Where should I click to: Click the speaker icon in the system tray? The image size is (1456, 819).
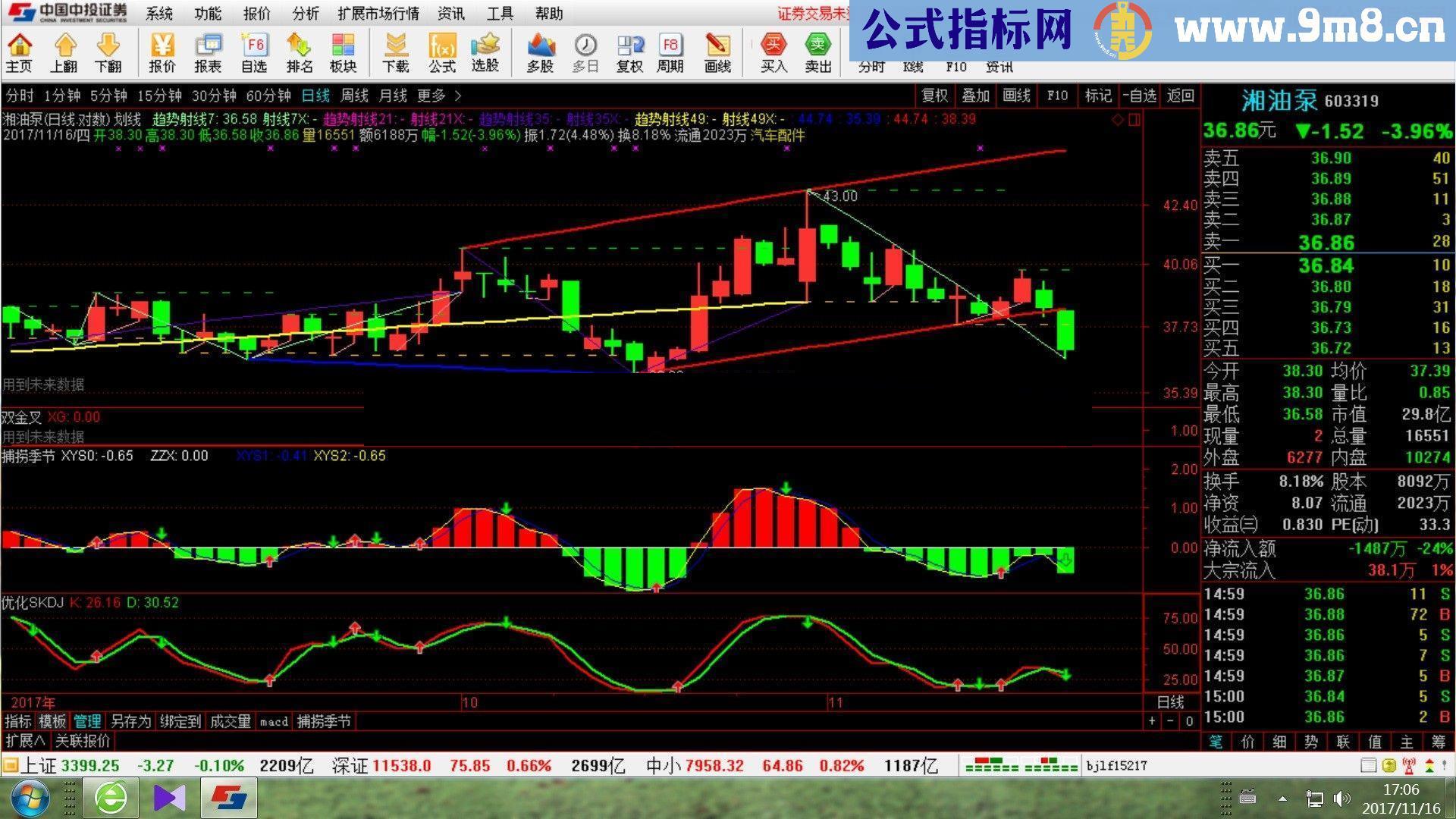pos(1341,798)
